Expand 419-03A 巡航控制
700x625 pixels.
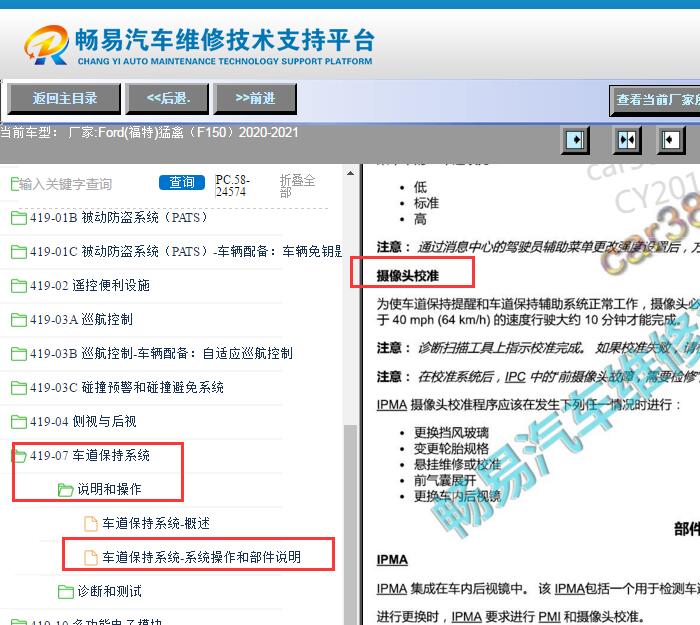click(x=81, y=319)
